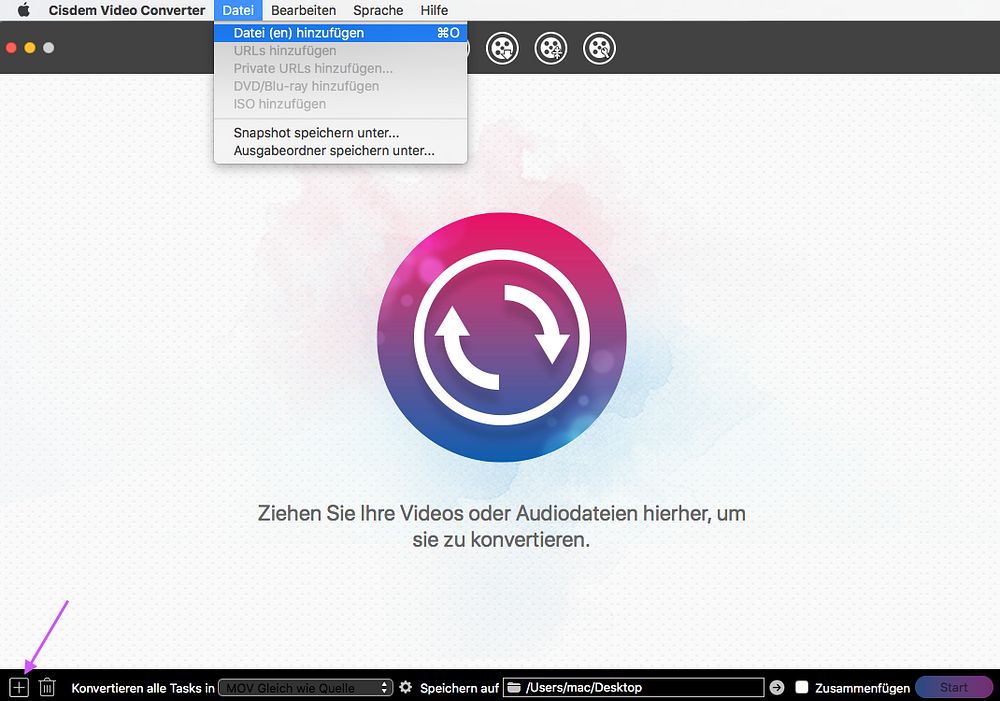Open the Cisdem Video Converter app menu

click(x=127, y=10)
